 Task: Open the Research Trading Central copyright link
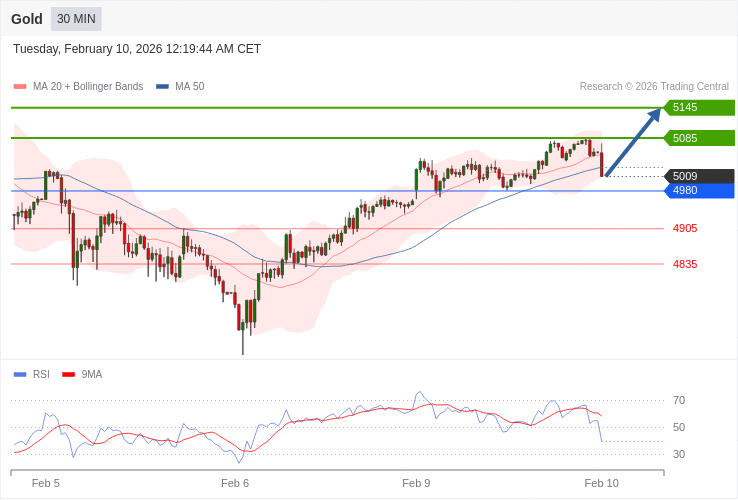(654, 87)
